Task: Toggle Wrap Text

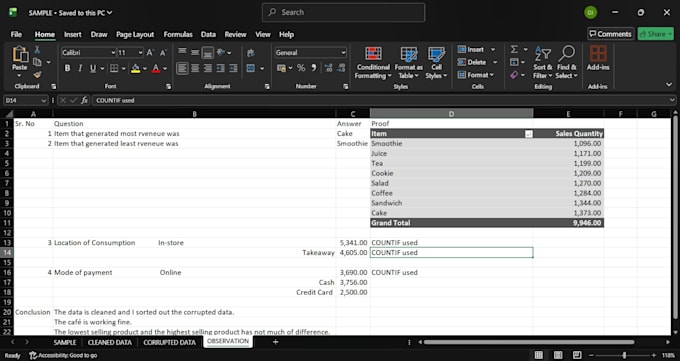Action: click(x=251, y=53)
